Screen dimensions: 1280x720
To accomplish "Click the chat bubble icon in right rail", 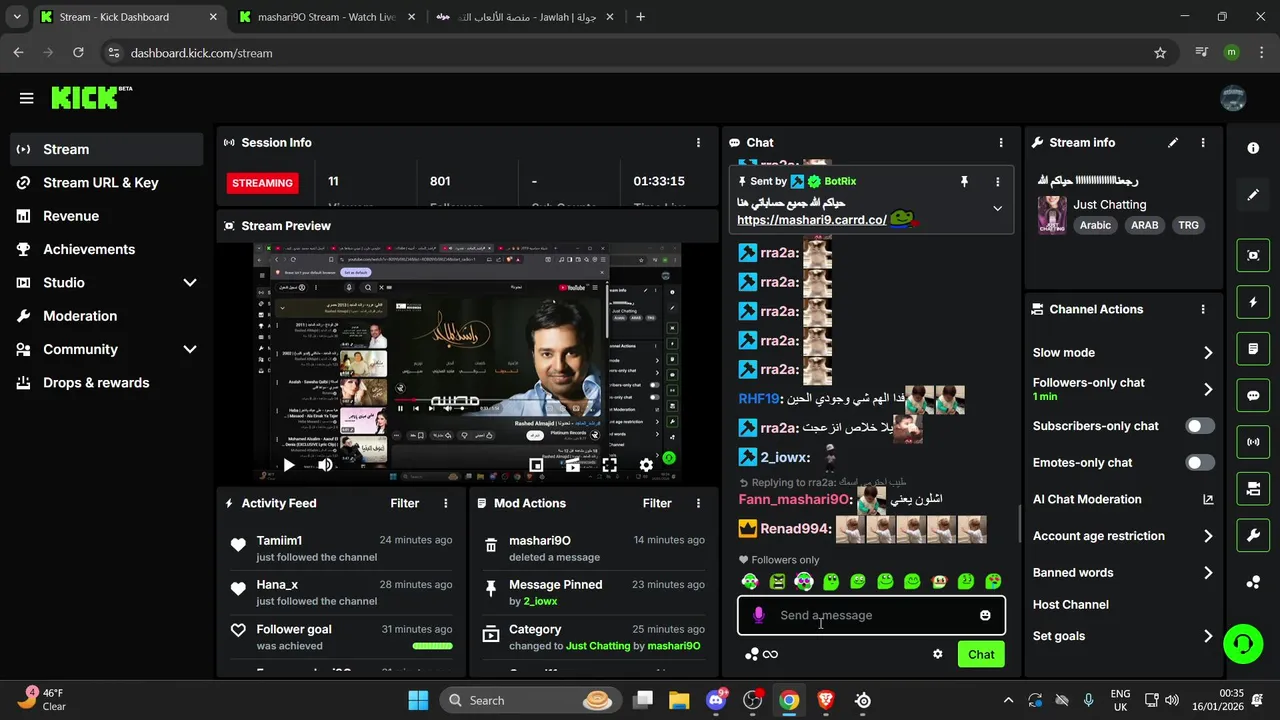I will [x=1253, y=395].
